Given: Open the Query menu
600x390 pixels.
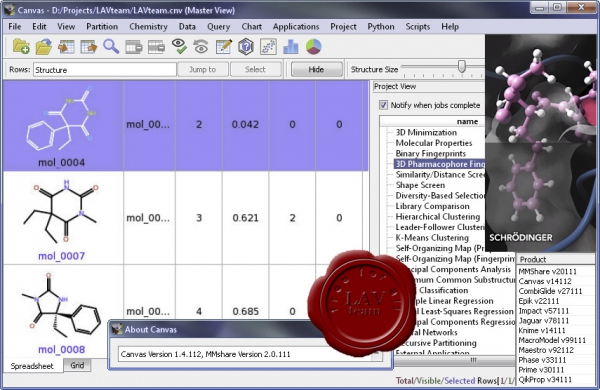Looking at the screenshot, I should pos(218,26).
